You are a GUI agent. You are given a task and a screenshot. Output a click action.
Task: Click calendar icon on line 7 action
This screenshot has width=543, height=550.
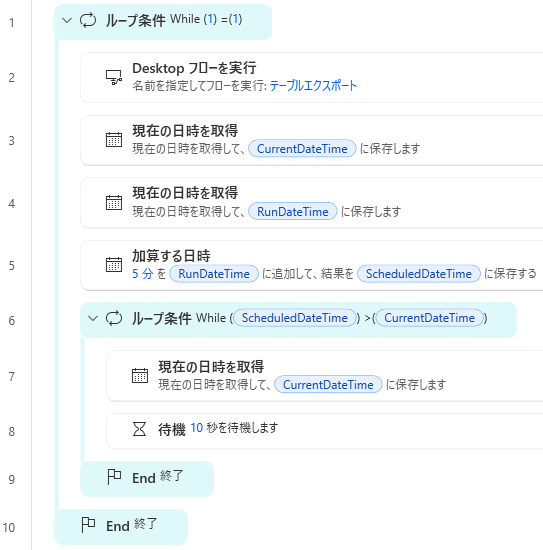click(x=140, y=376)
